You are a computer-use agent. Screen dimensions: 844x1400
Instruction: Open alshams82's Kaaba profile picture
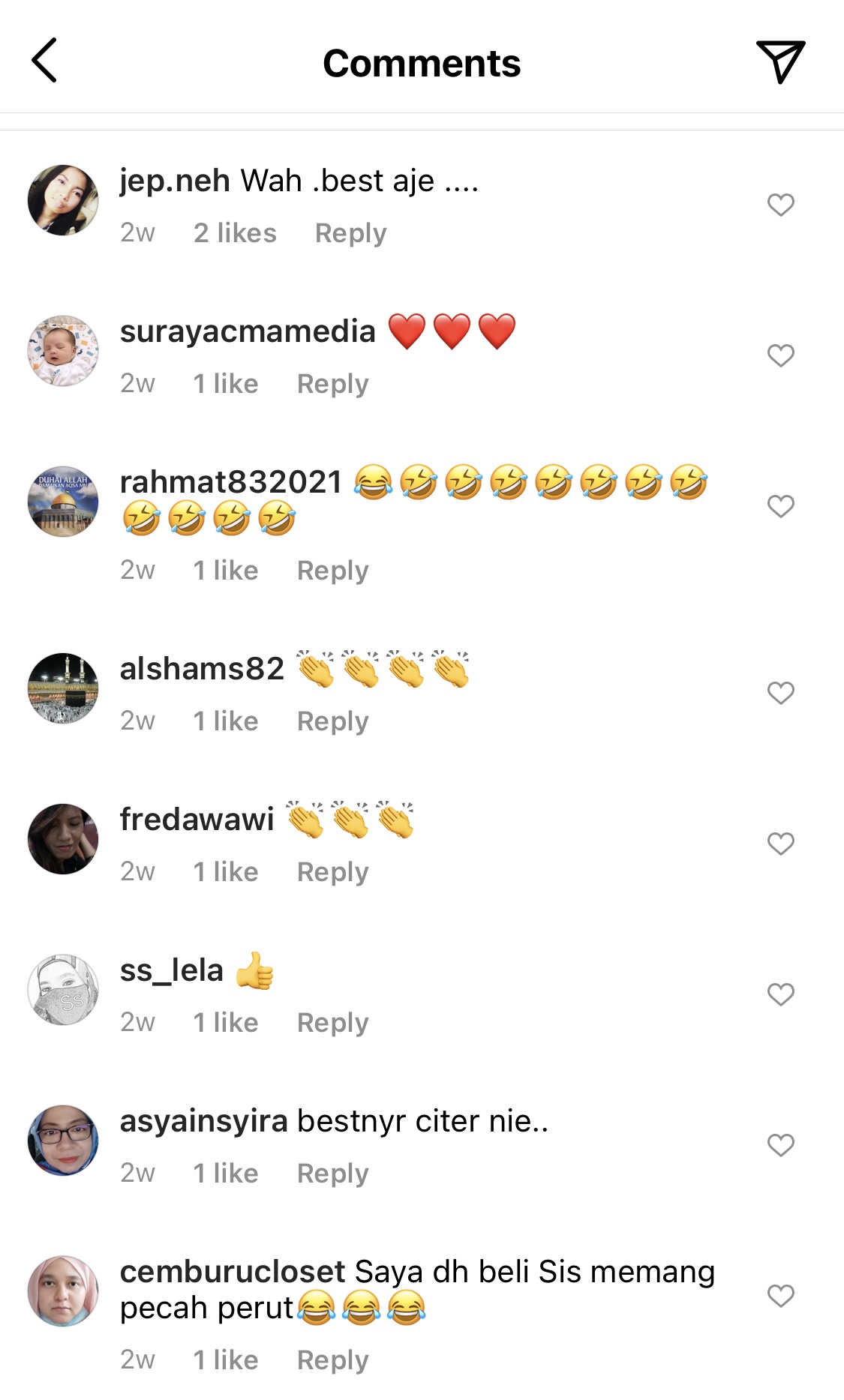63,688
